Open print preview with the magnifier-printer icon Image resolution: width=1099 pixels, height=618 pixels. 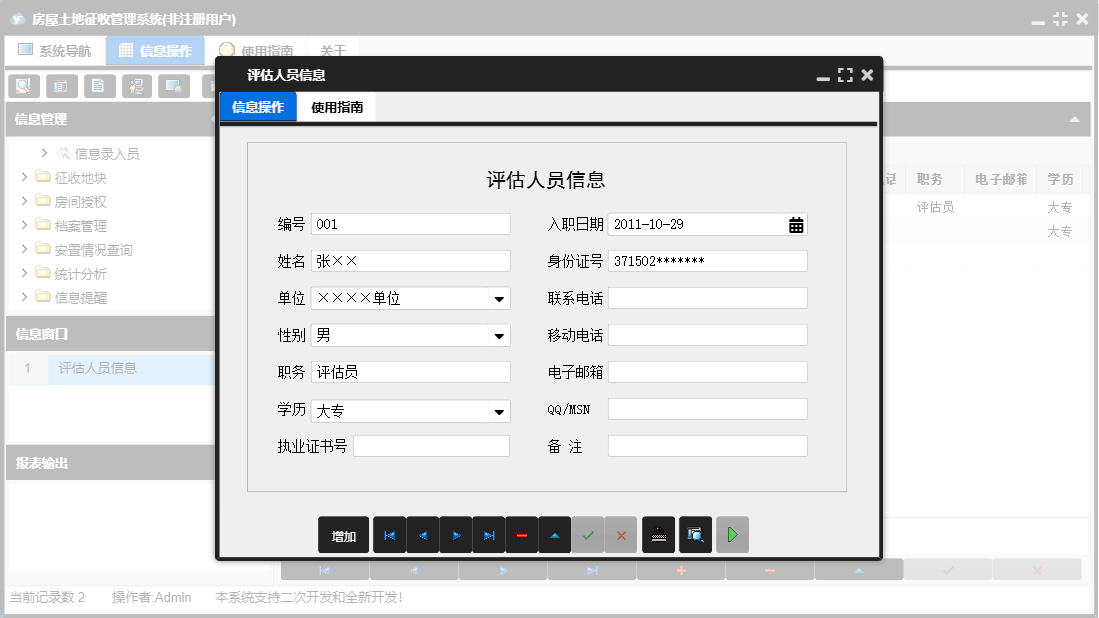[x=694, y=534]
